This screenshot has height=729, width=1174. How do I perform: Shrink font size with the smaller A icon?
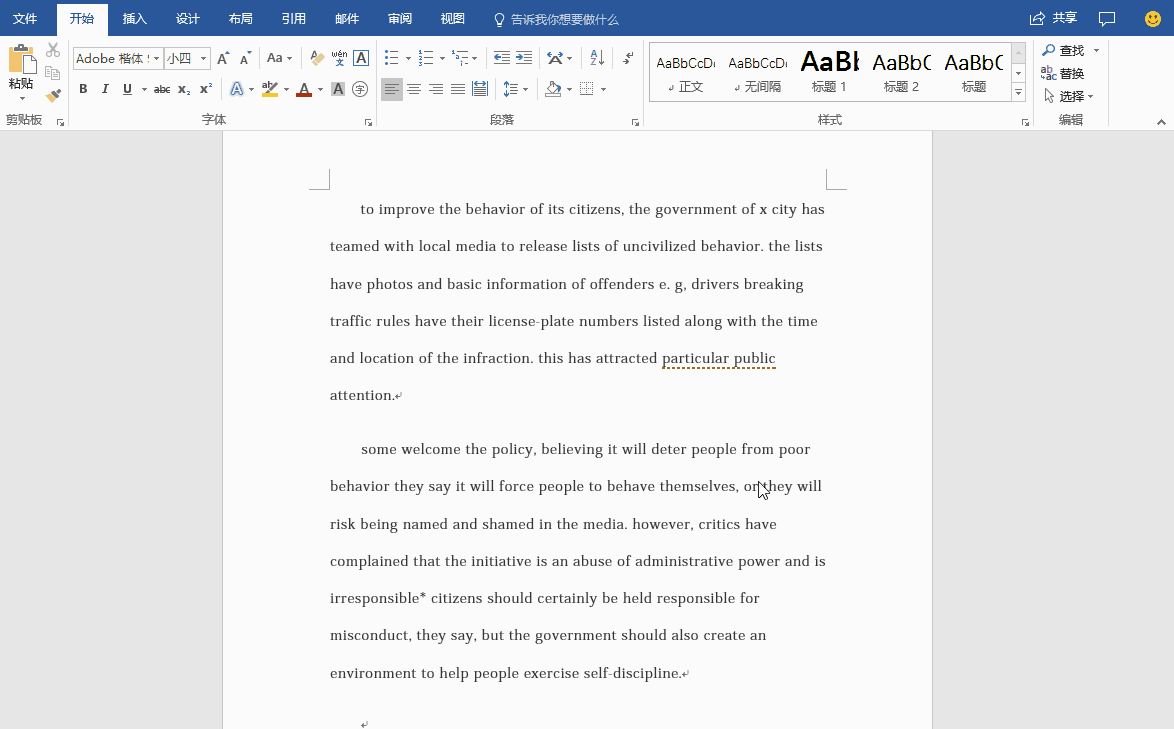tap(246, 58)
